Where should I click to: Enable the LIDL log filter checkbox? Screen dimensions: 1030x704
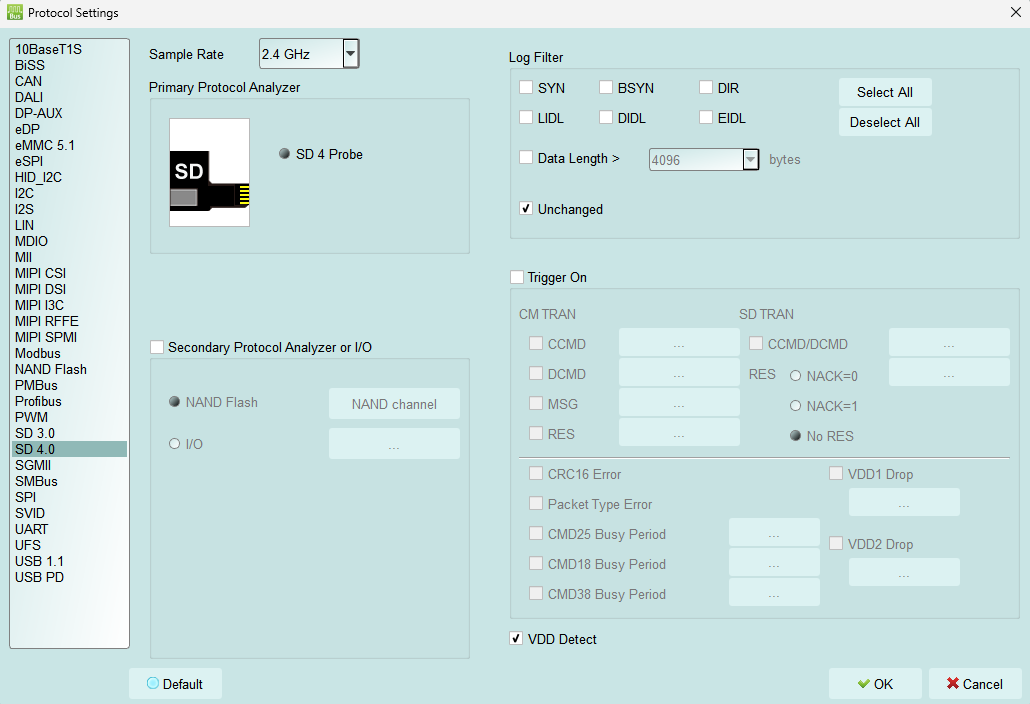pyautogui.click(x=526, y=118)
